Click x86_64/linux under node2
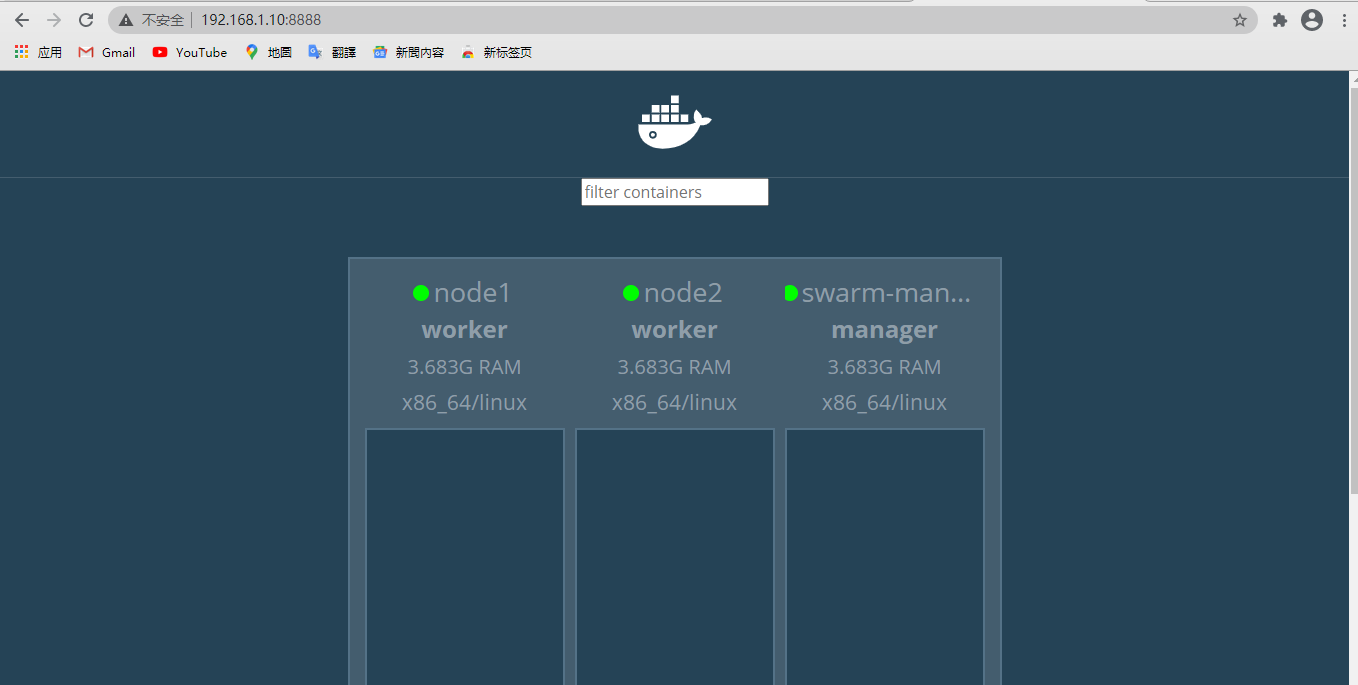Viewport: 1358px width, 685px height. click(x=675, y=403)
